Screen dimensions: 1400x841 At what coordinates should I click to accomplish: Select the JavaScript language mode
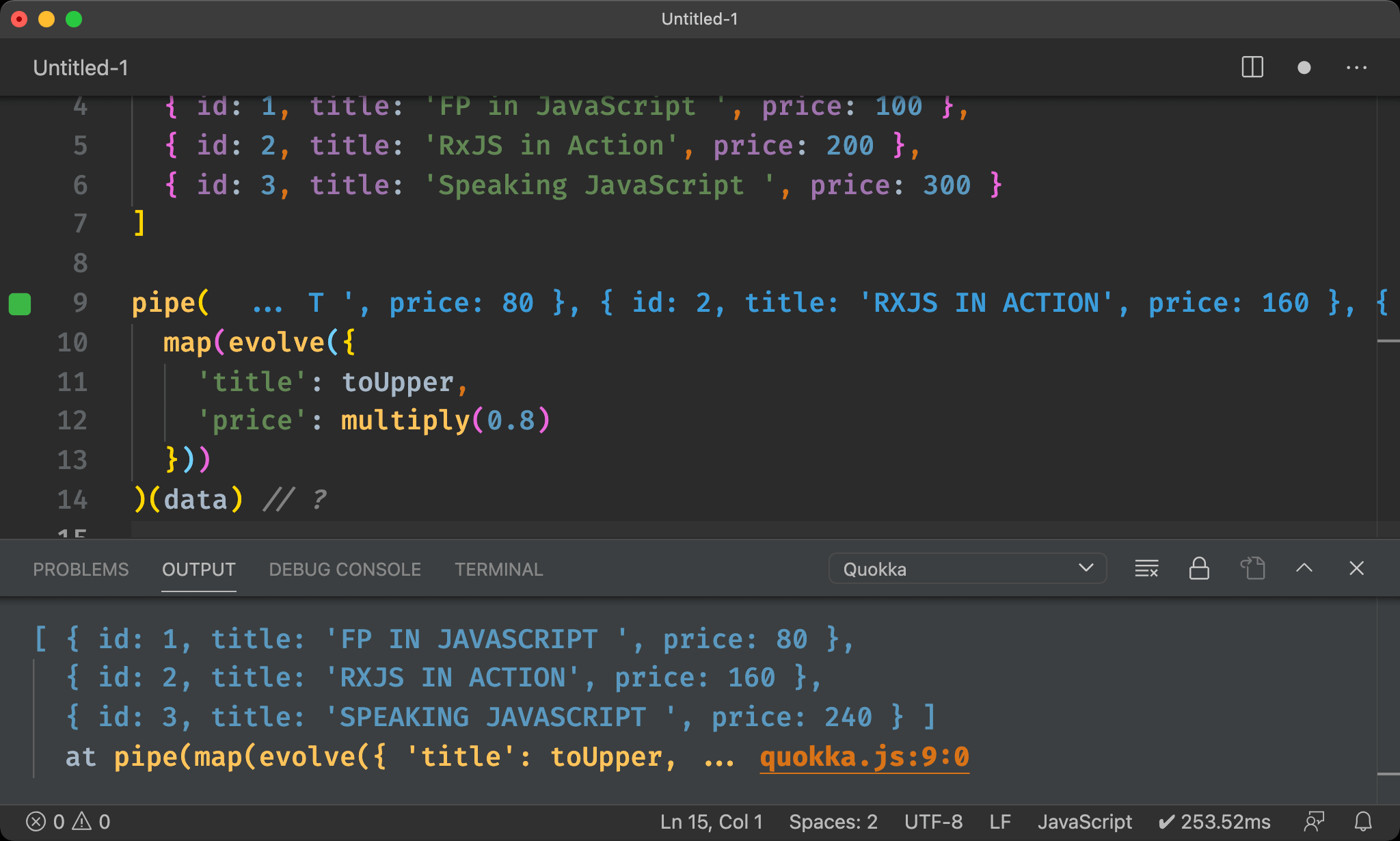pyautogui.click(x=1085, y=821)
